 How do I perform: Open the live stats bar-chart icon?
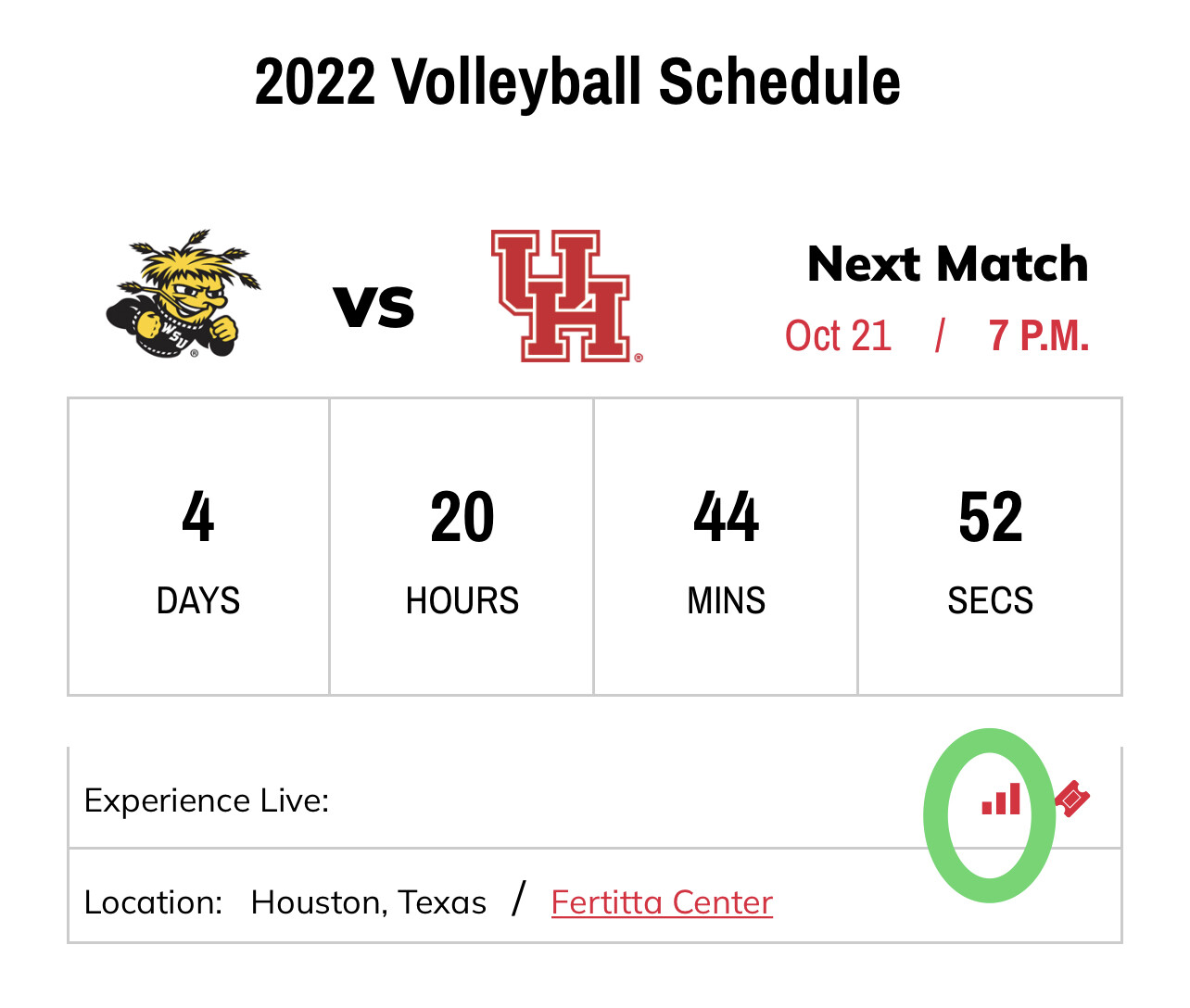[x=1001, y=799]
